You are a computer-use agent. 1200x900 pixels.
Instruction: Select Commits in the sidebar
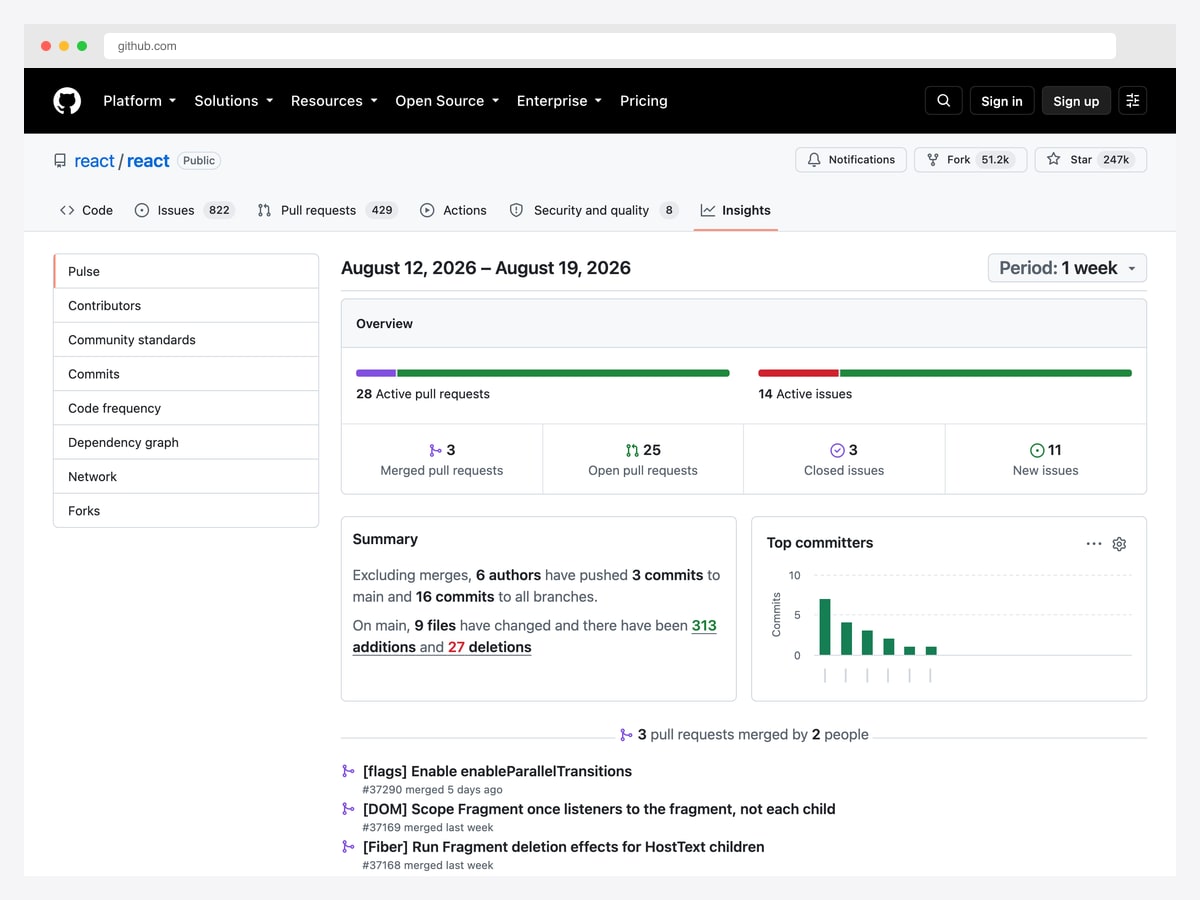click(x=186, y=374)
